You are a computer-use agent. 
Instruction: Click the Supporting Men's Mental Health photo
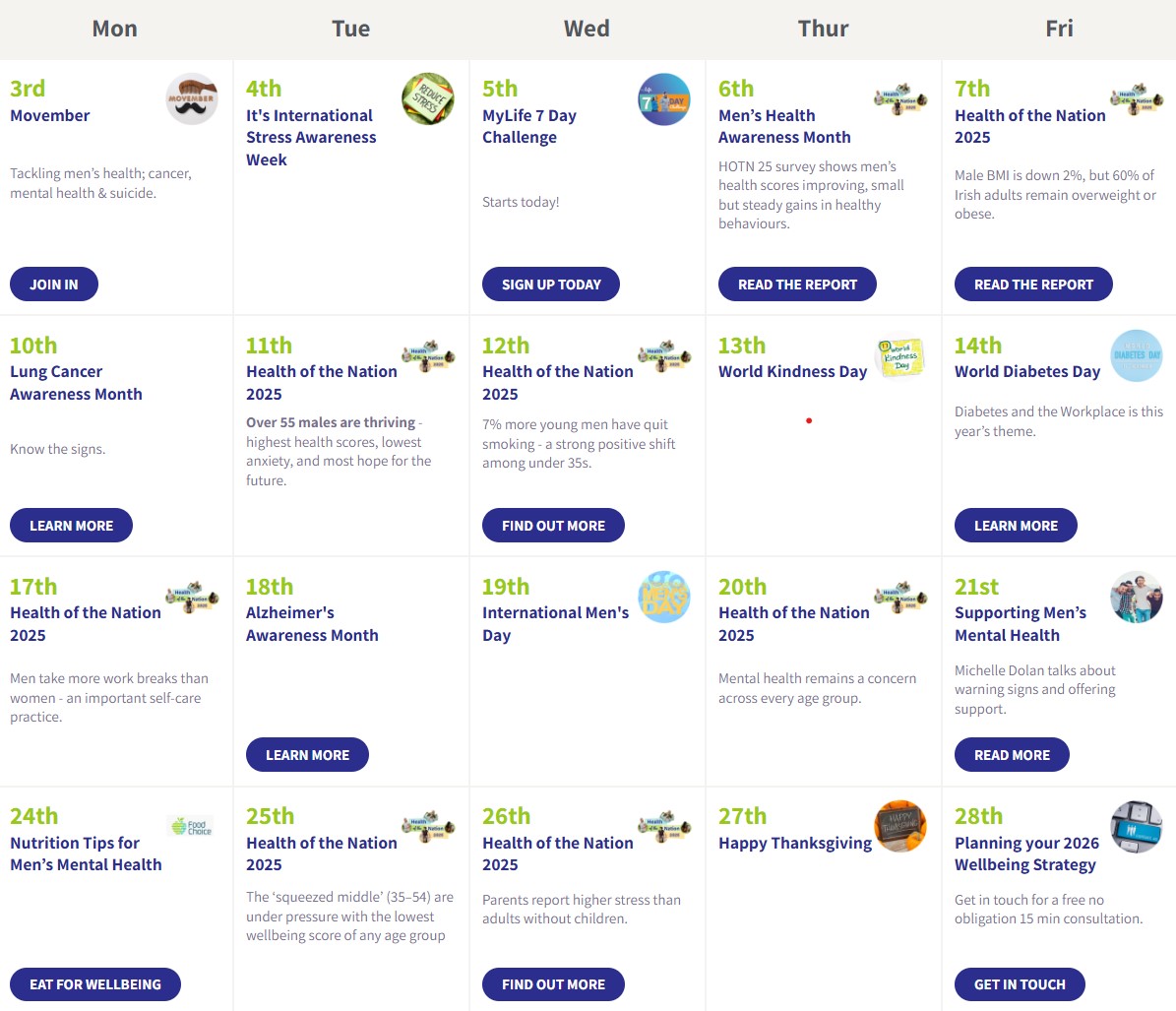1137,597
